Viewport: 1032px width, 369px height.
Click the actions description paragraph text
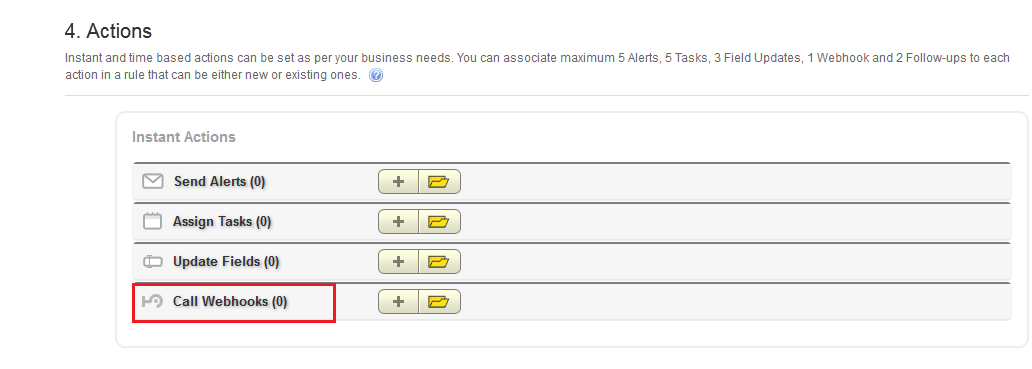(x=537, y=66)
